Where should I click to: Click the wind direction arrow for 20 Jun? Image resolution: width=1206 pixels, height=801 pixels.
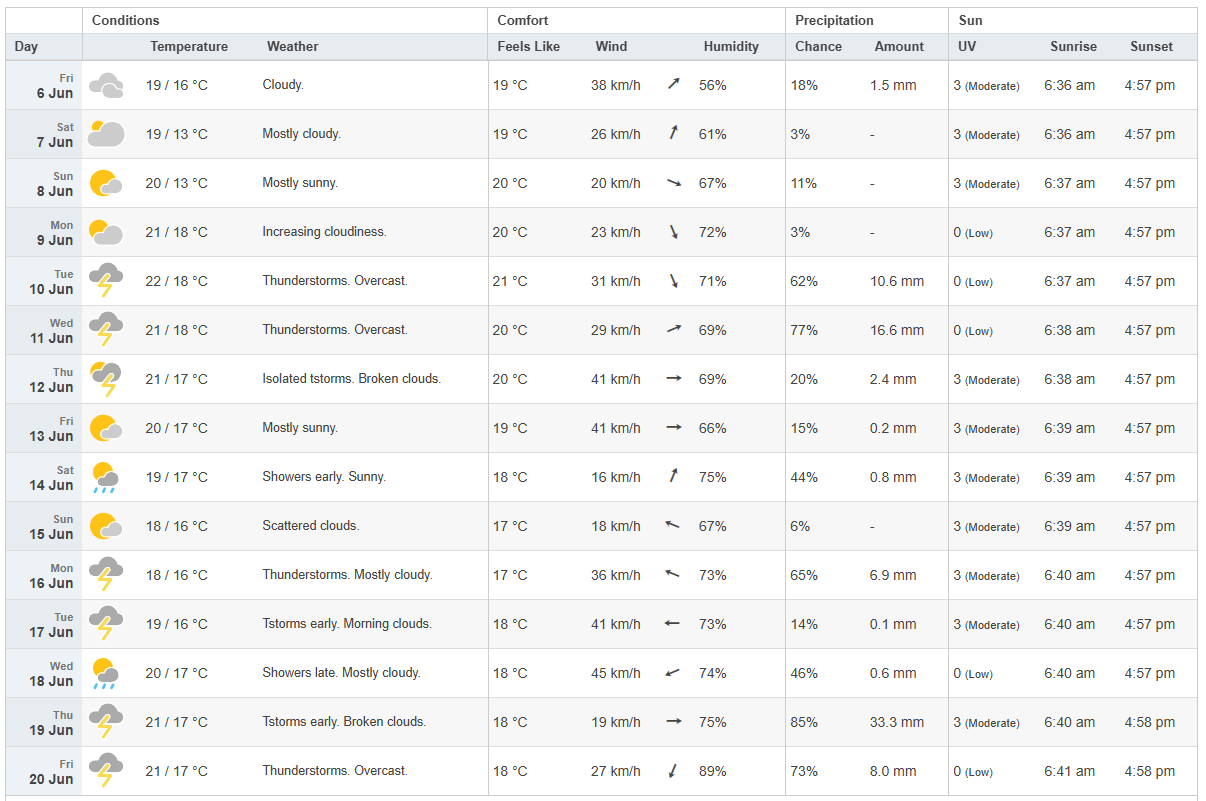(x=673, y=771)
